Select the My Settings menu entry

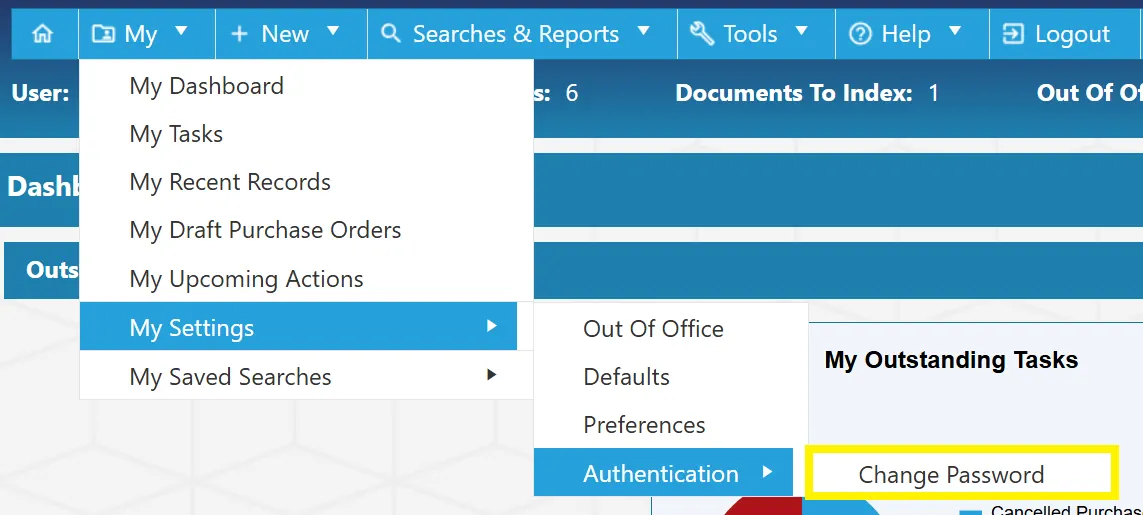pos(298,327)
